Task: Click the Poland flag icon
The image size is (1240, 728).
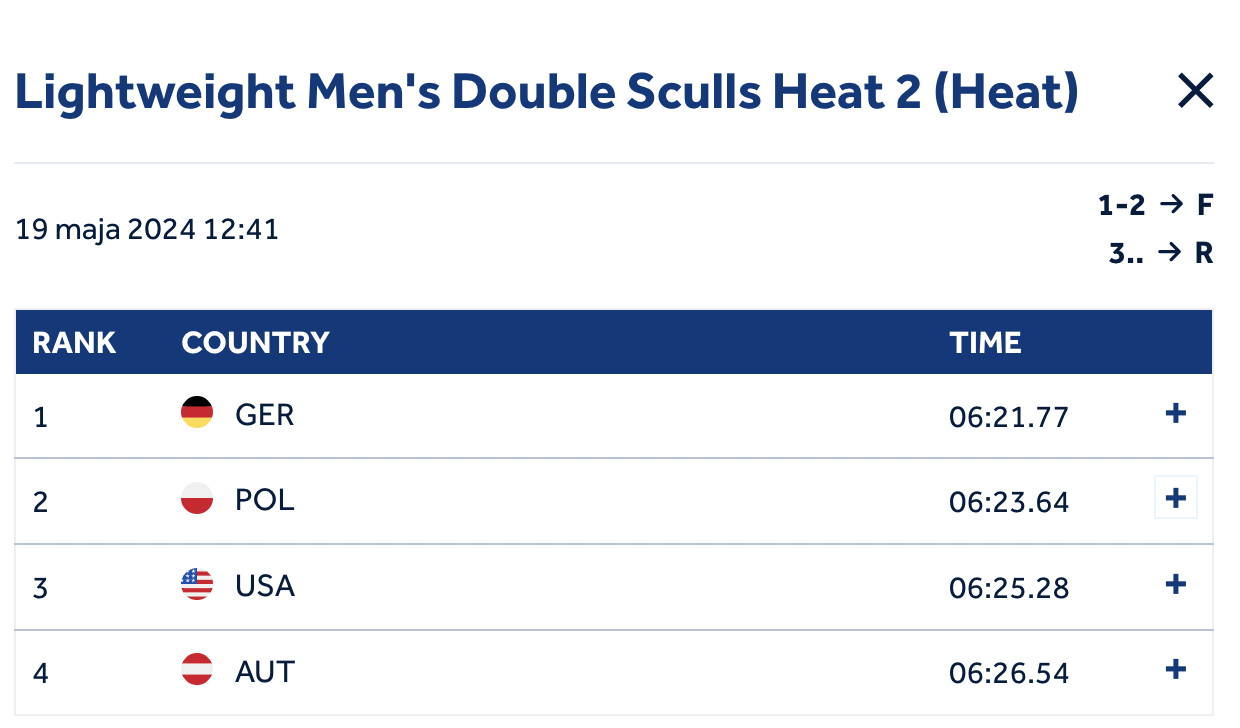Action: click(x=197, y=499)
